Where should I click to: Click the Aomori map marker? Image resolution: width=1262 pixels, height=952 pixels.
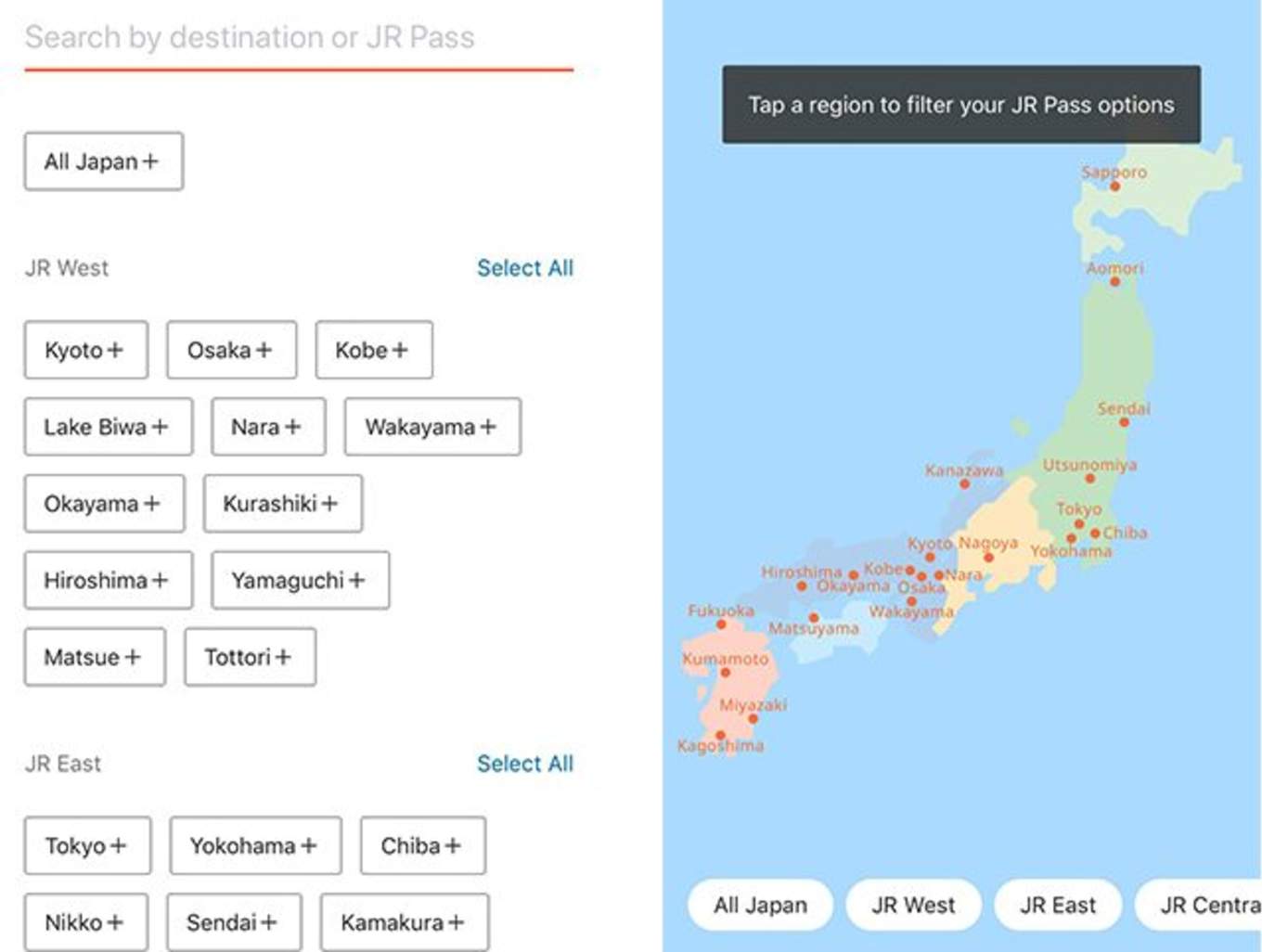coord(1114,282)
